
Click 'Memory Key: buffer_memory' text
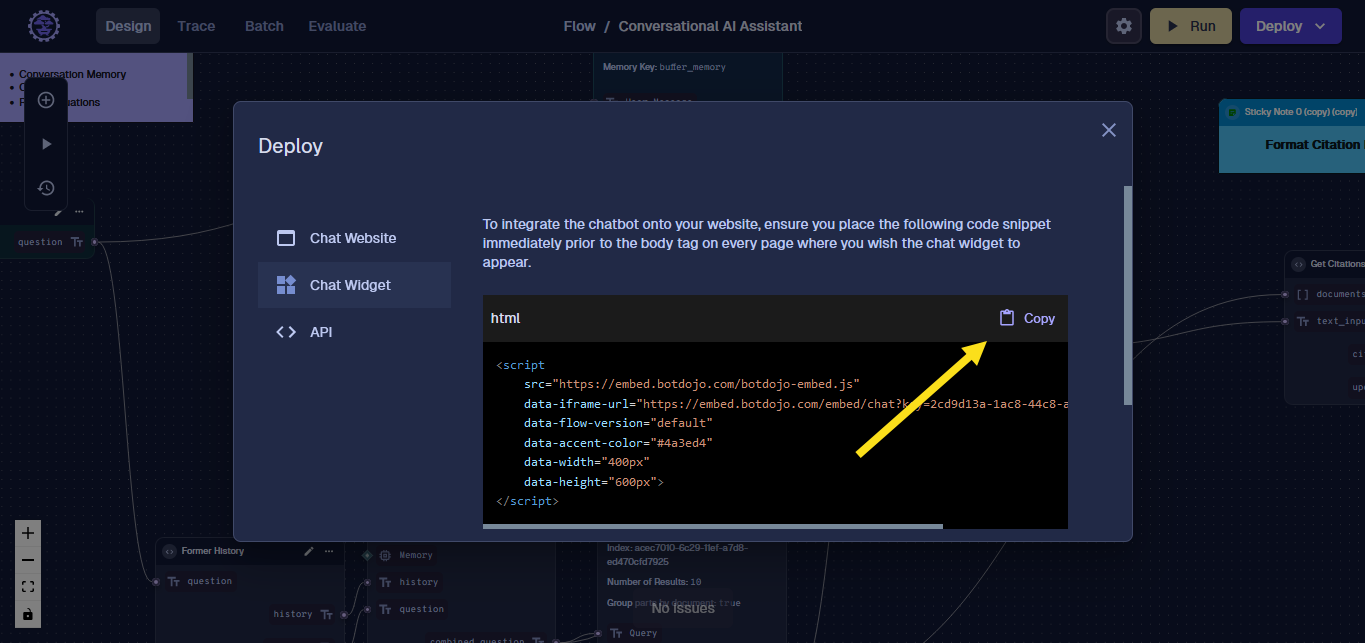click(664, 67)
